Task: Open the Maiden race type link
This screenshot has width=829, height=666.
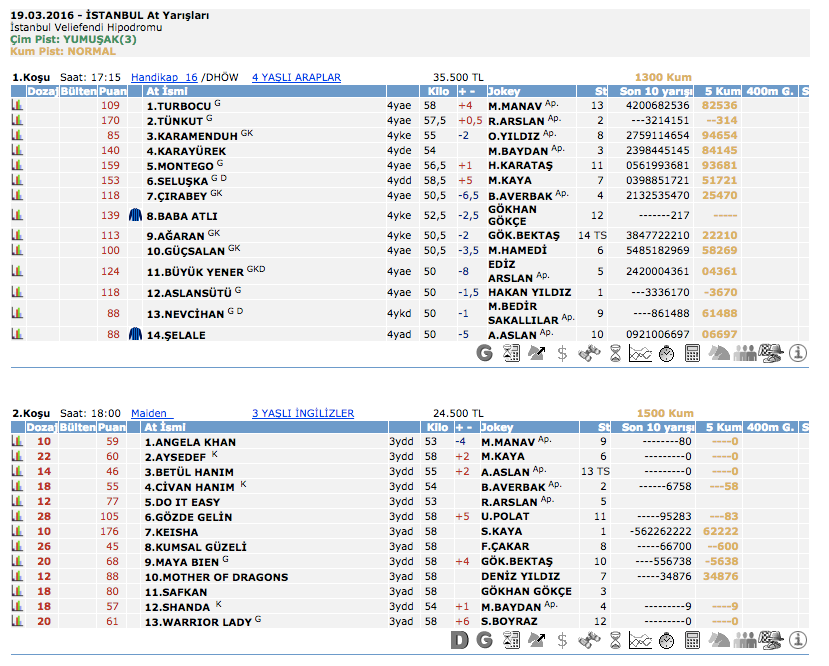Action: click(152, 413)
